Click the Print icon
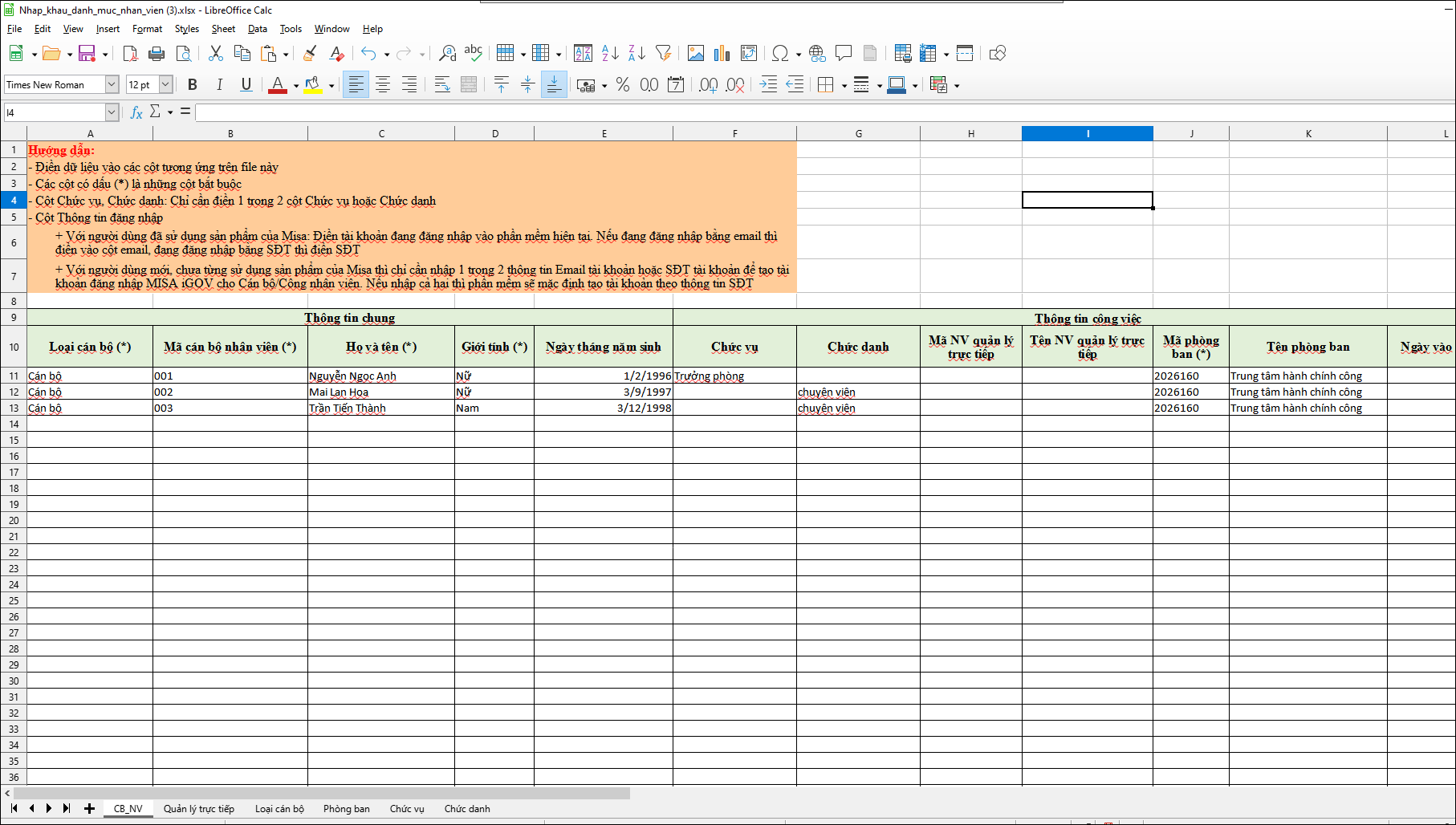 tap(157, 54)
